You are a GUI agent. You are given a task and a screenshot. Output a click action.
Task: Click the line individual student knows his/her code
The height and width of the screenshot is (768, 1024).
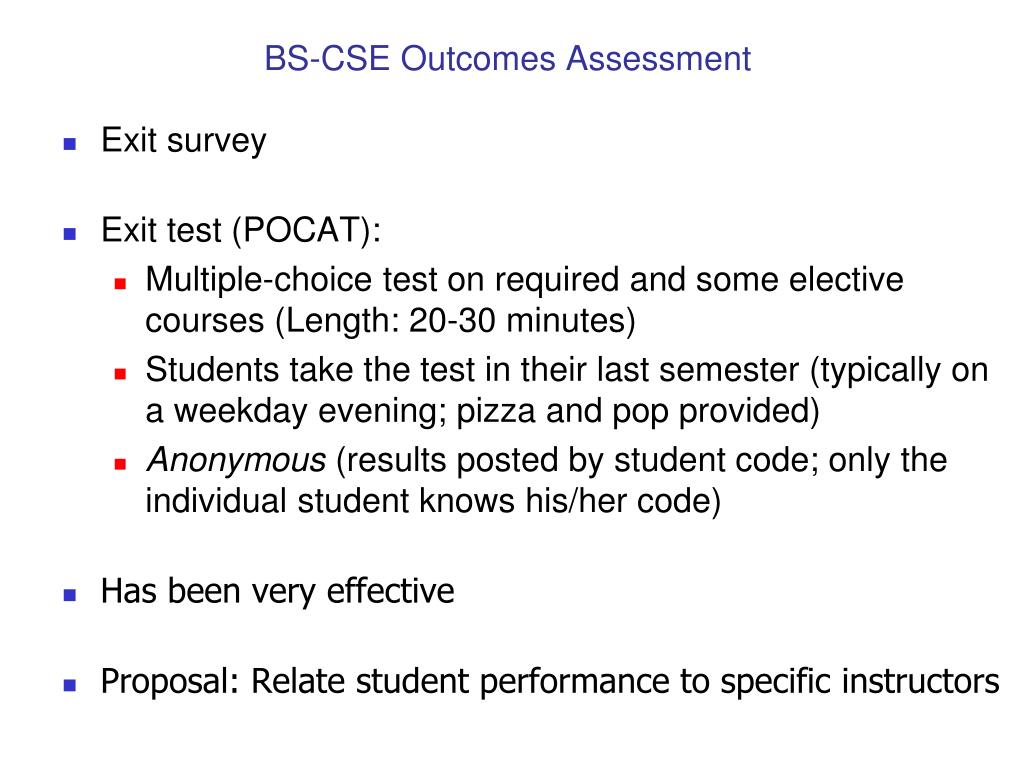(x=433, y=502)
